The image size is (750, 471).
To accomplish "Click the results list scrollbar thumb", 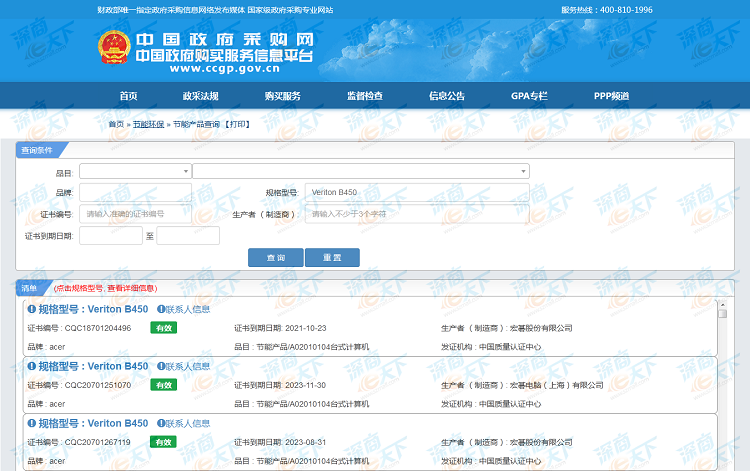I will coord(722,314).
